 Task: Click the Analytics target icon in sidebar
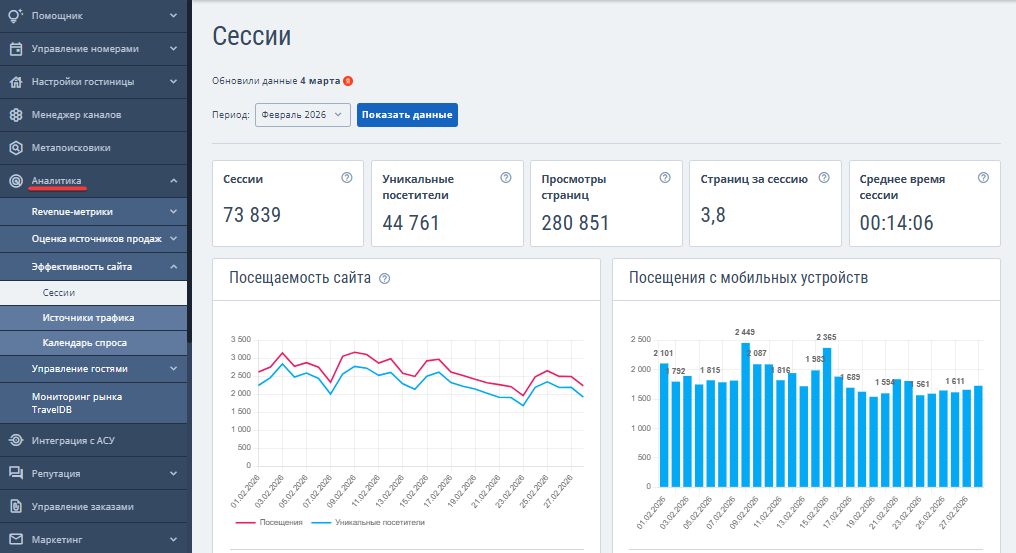point(16,181)
